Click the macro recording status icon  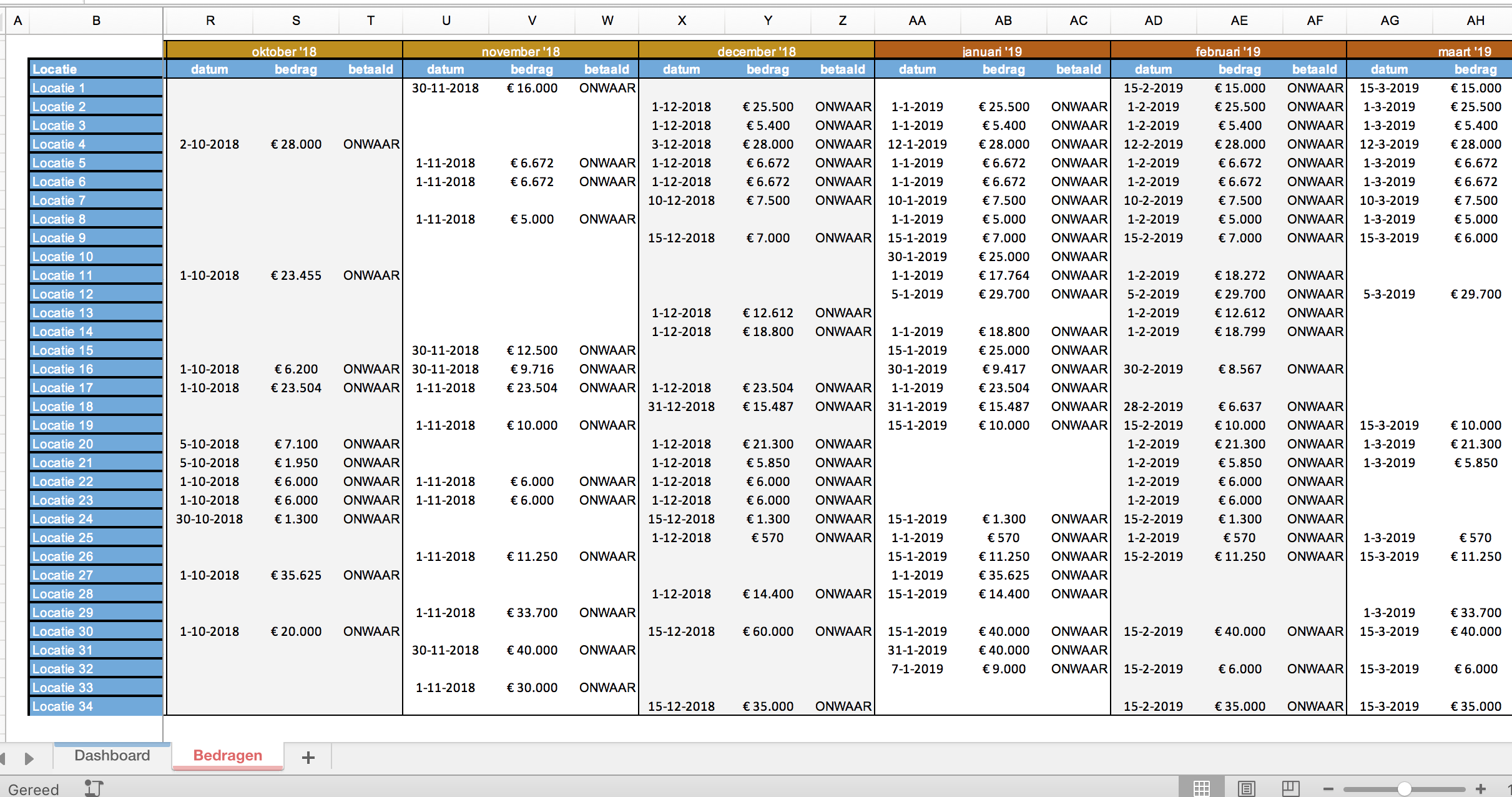(x=94, y=788)
